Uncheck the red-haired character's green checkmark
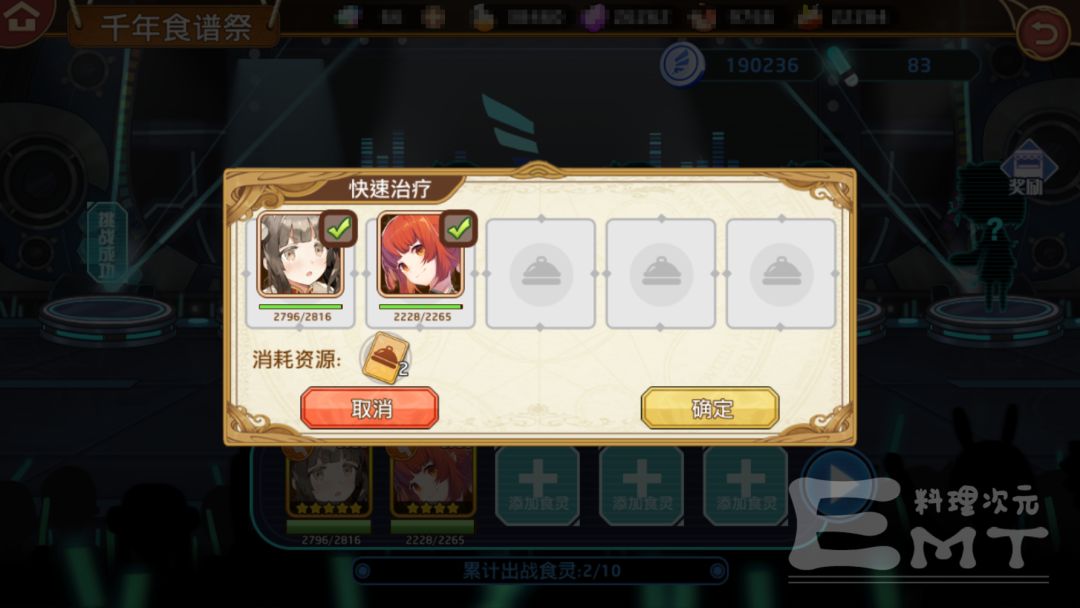Viewport: 1080px width, 608px height. [x=459, y=228]
